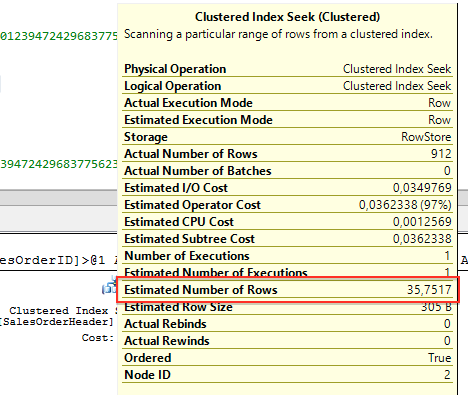Click the tooltip title Clustered Index Seek (Clustered)
The height and width of the screenshot is (395, 468).
tap(287, 17)
